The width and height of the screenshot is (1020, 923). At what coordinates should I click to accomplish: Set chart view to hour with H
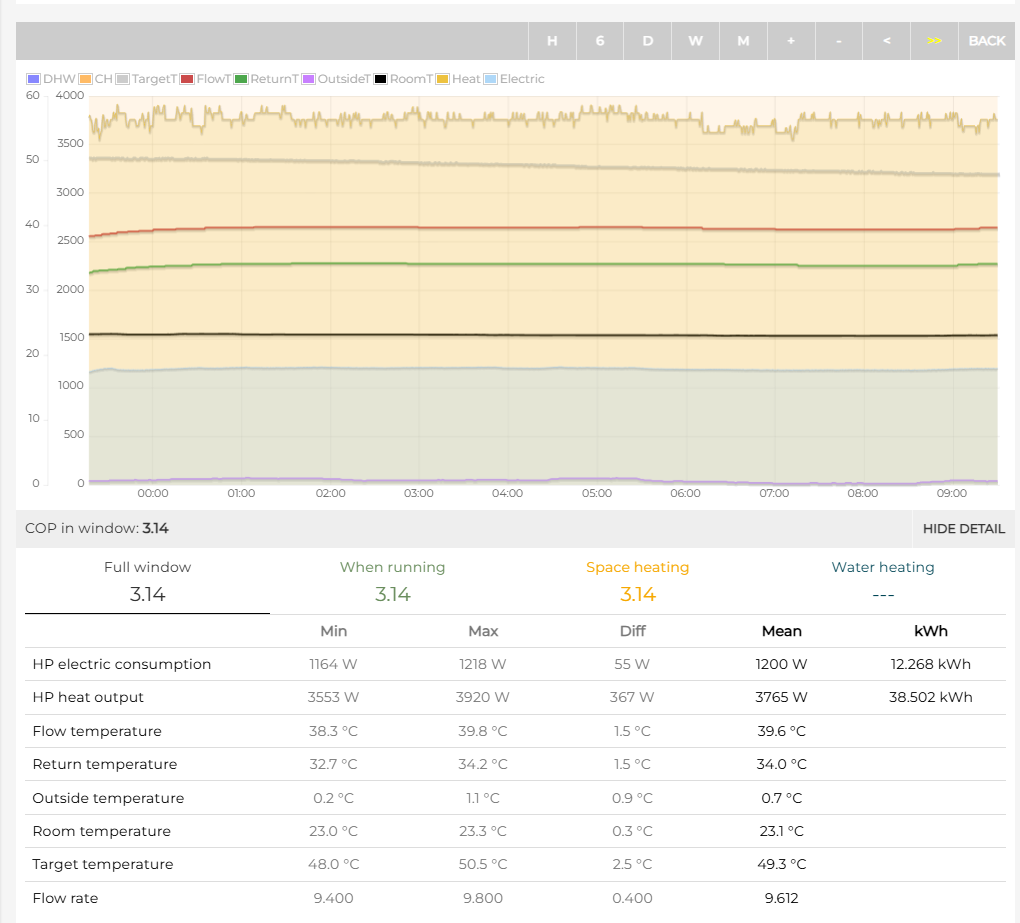tap(552, 41)
